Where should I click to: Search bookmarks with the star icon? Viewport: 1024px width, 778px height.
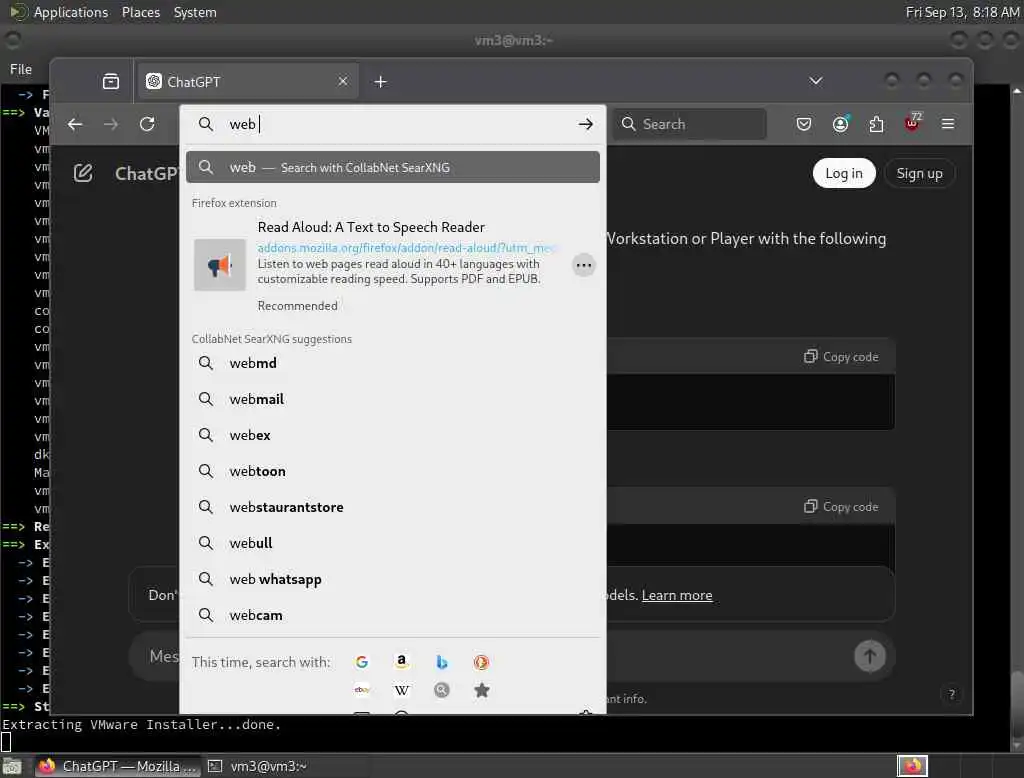[x=482, y=690]
